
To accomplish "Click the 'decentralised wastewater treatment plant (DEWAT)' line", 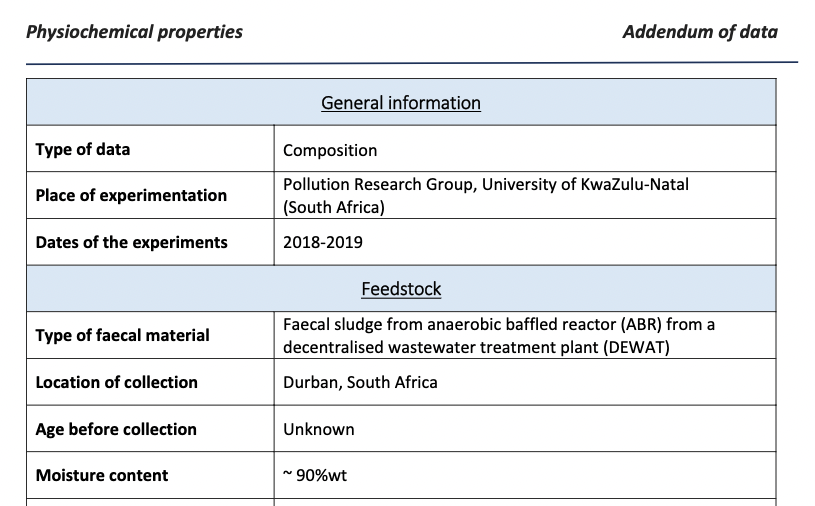I will [x=477, y=347].
